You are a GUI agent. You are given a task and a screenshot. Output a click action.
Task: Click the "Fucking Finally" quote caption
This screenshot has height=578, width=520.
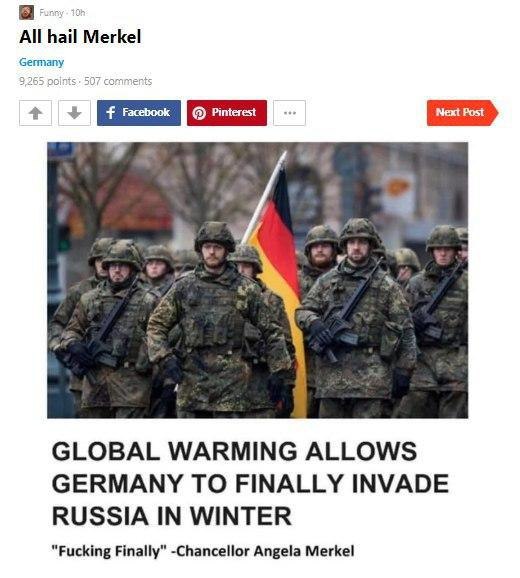tap(203, 551)
